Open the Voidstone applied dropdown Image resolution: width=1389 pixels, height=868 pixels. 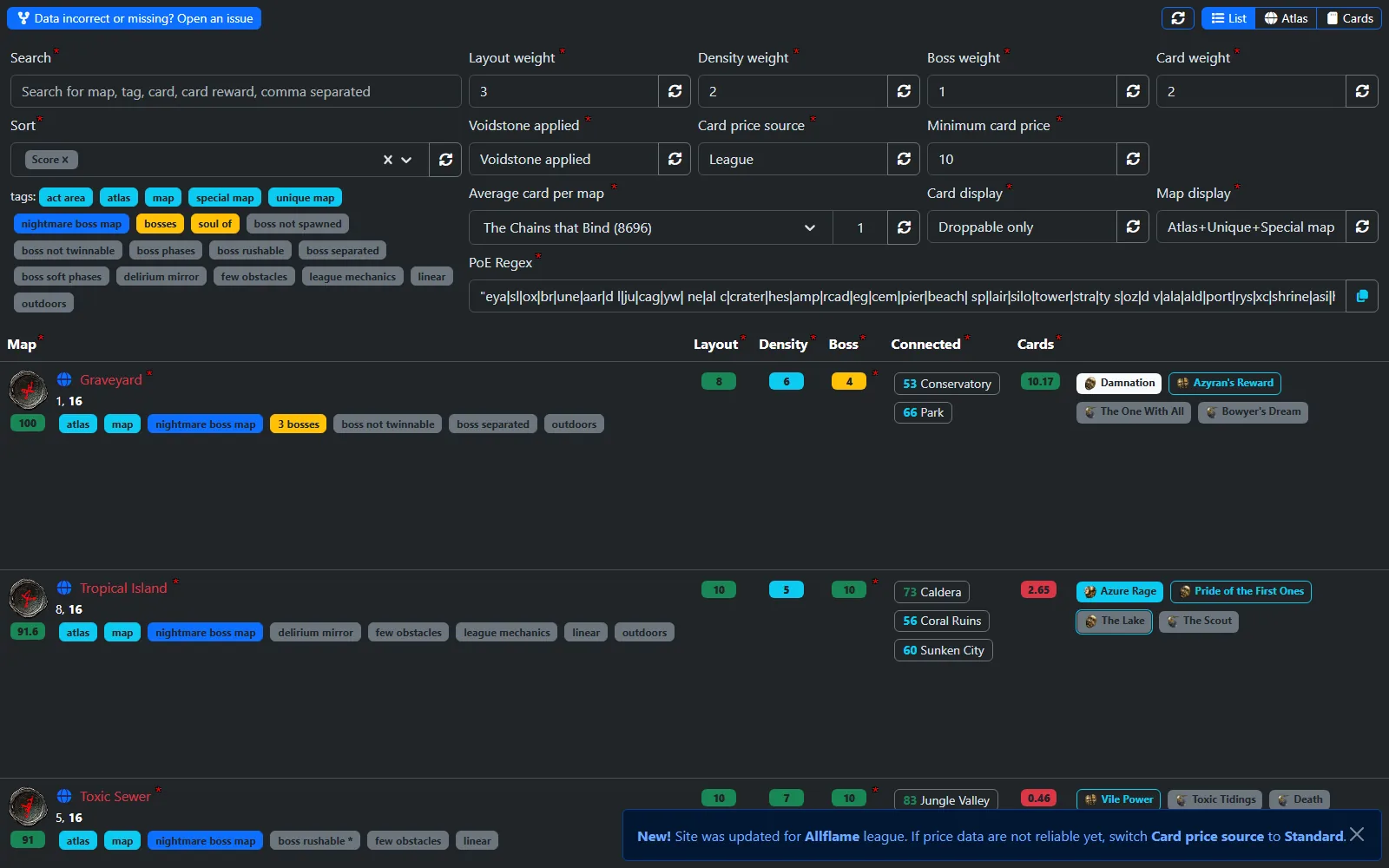[563, 159]
